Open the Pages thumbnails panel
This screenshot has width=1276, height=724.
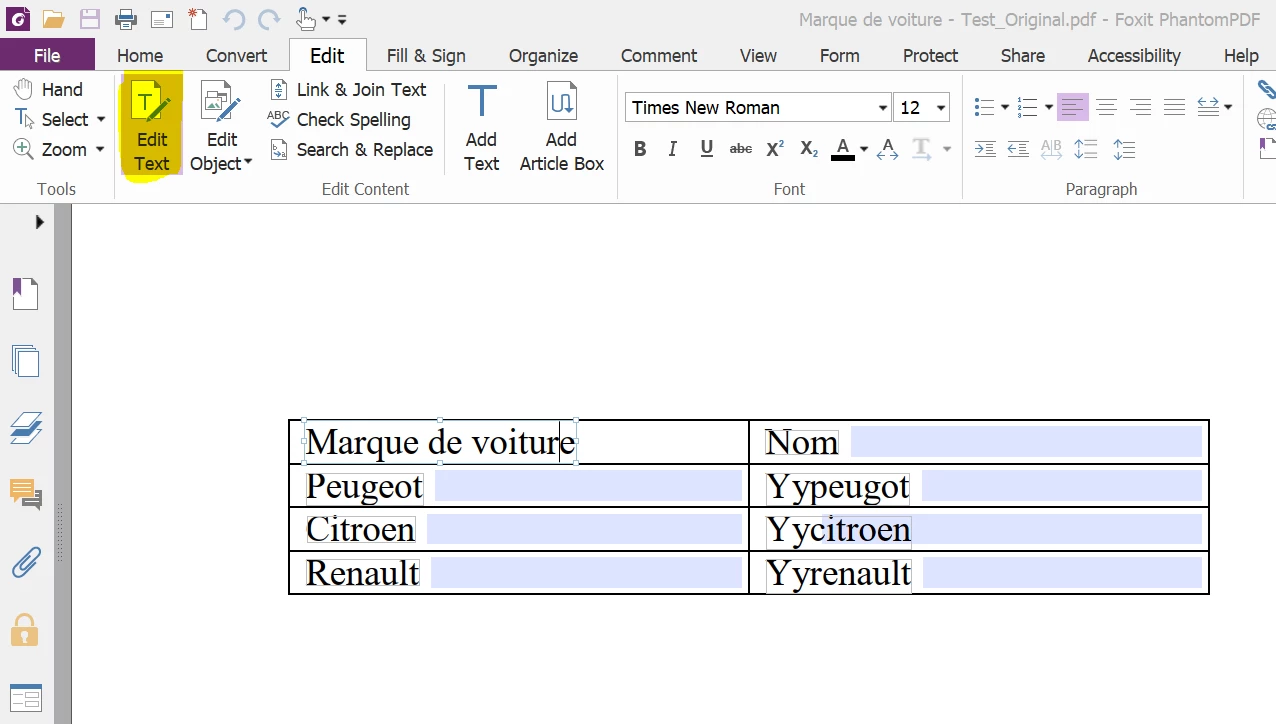[25, 360]
